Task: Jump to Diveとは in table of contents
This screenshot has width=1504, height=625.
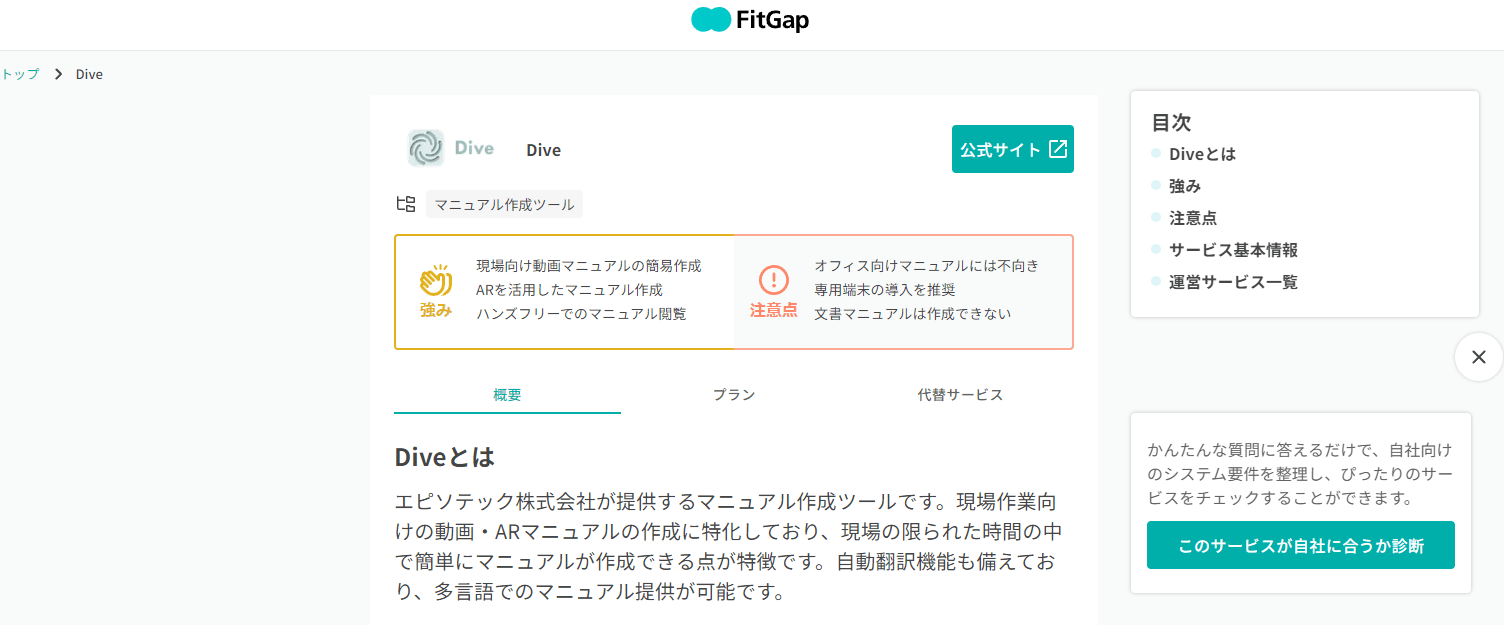Action: pyautogui.click(x=1203, y=154)
